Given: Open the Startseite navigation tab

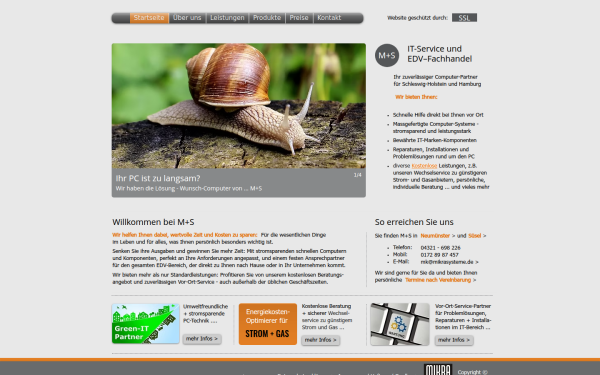Looking at the screenshot, I should coord(149,18).
